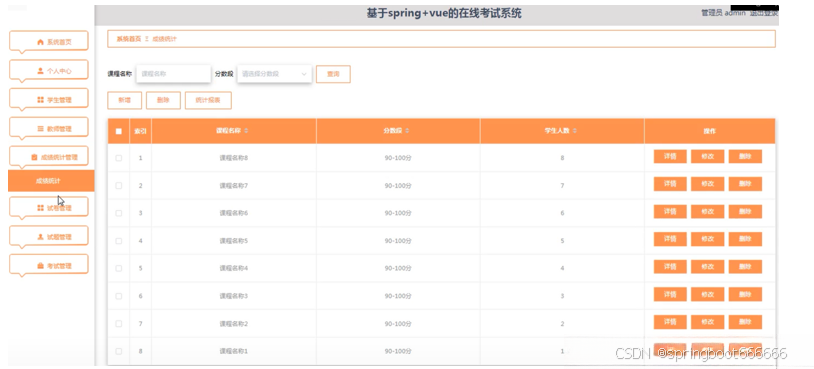814x369 pixels.
Task: Open 详情 for 课程名称3 row
Action: (670, 294)
